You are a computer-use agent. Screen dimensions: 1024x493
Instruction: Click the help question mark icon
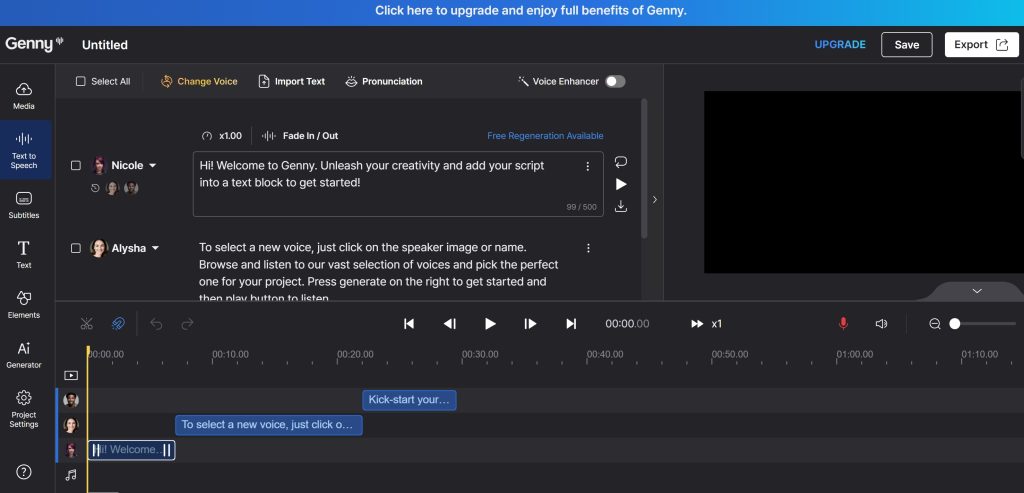coord(24,471)
